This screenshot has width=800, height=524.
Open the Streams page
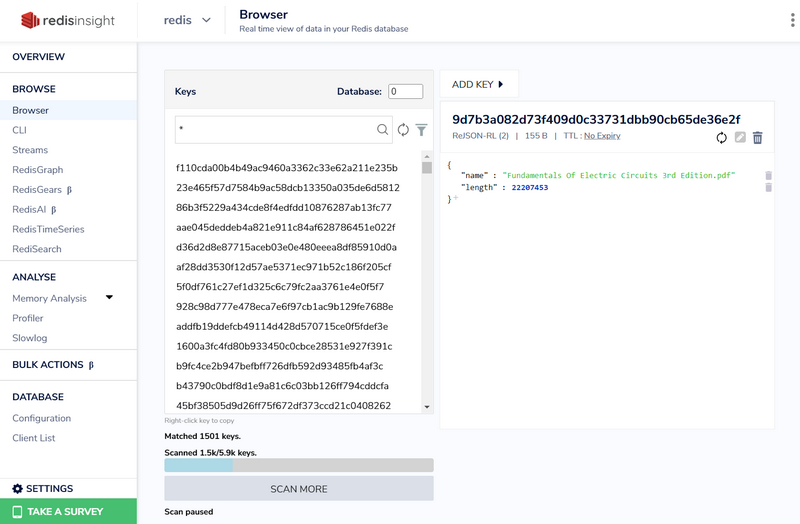[30, 150]
